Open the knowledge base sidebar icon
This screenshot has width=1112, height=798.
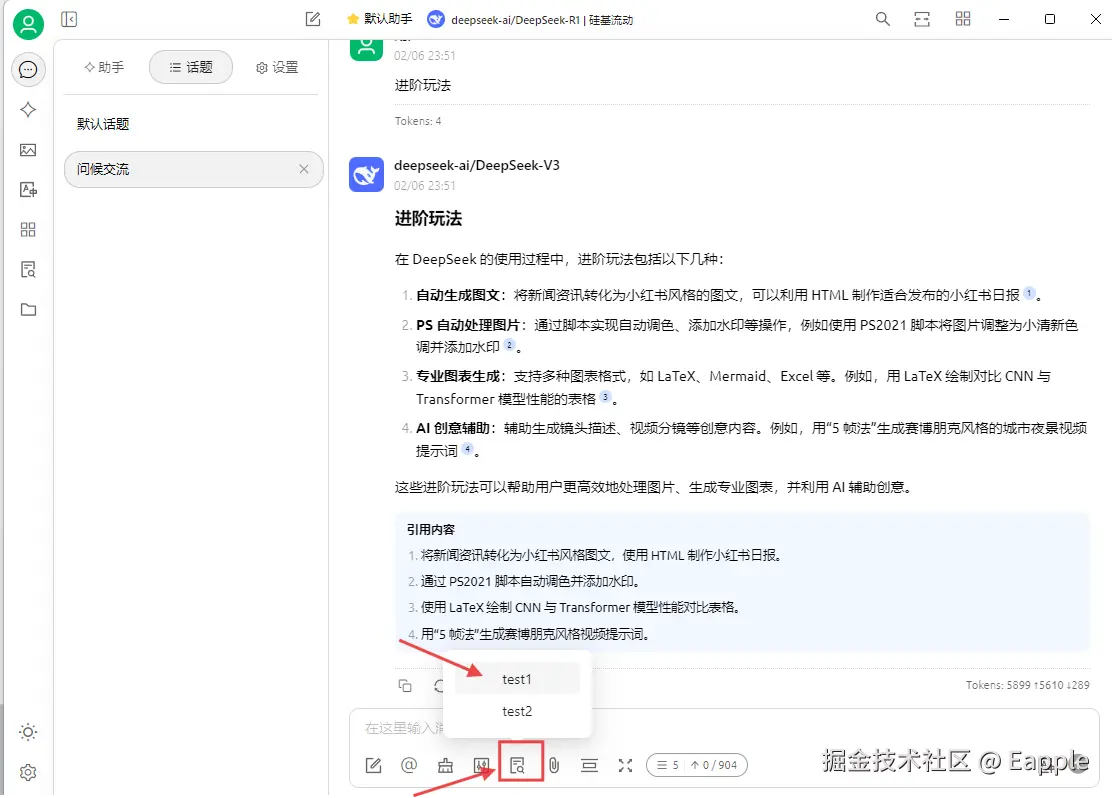(x=28, y=270)
